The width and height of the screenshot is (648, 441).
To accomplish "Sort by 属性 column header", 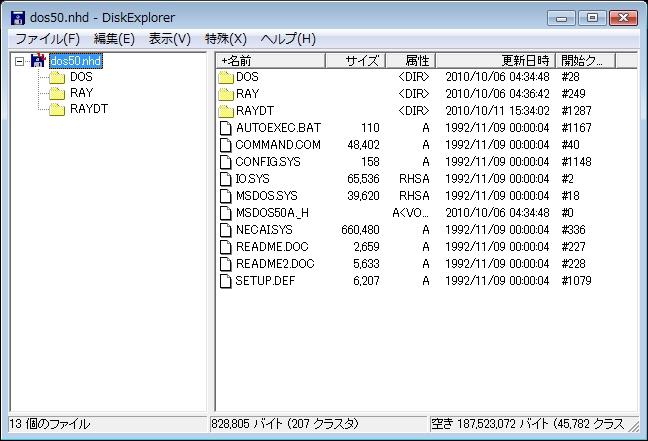I will [411, 61].
